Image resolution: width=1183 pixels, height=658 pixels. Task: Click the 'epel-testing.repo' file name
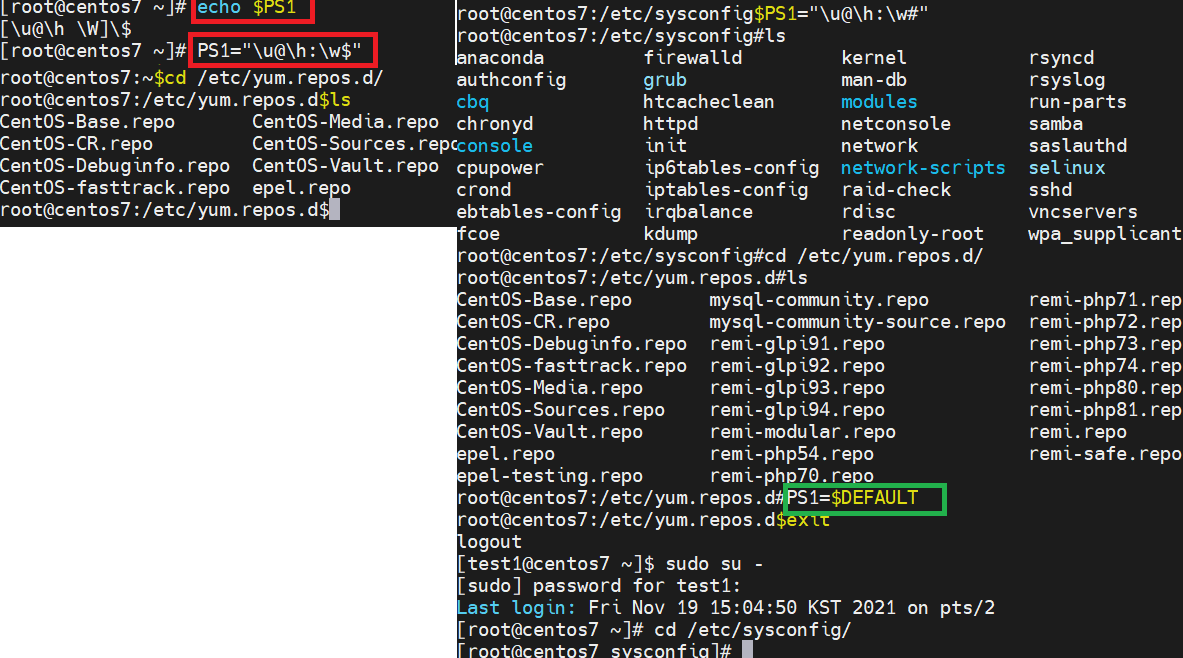click(549, 475)
